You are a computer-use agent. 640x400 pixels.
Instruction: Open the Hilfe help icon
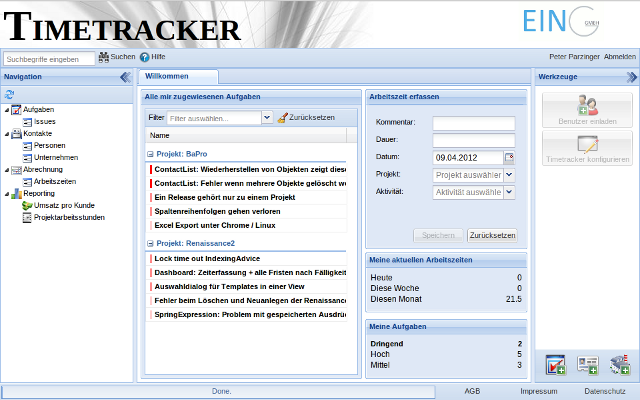[145, 58]
